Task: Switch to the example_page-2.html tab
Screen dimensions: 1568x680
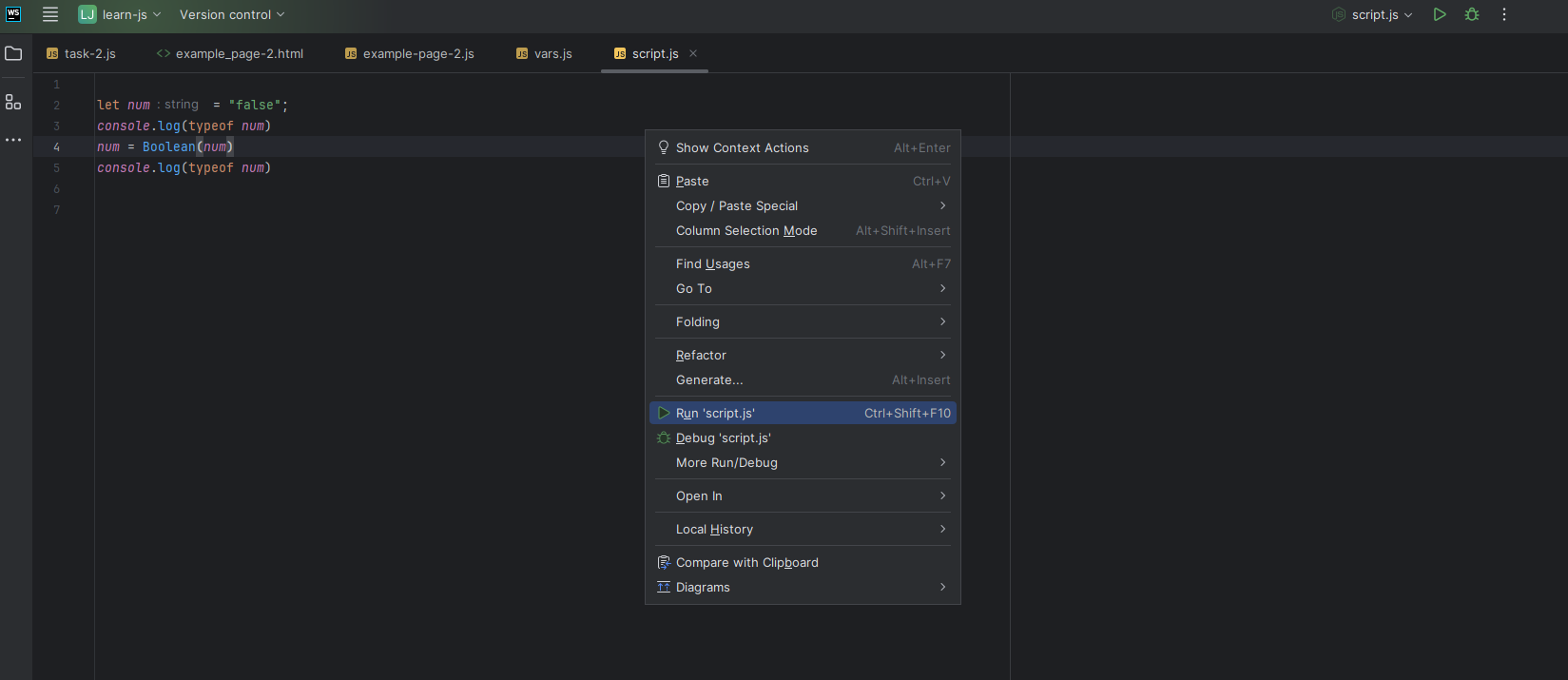Action: coord(230,53)
